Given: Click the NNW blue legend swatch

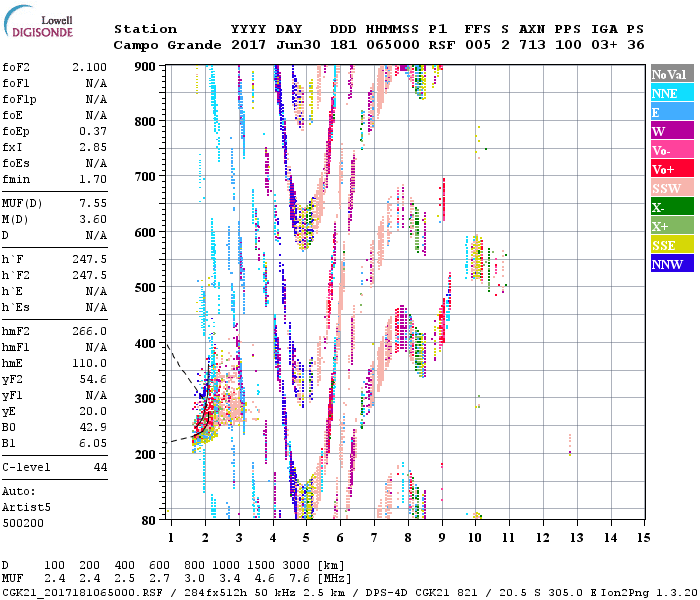Looking at the screenshot, I should click(671, 264).
